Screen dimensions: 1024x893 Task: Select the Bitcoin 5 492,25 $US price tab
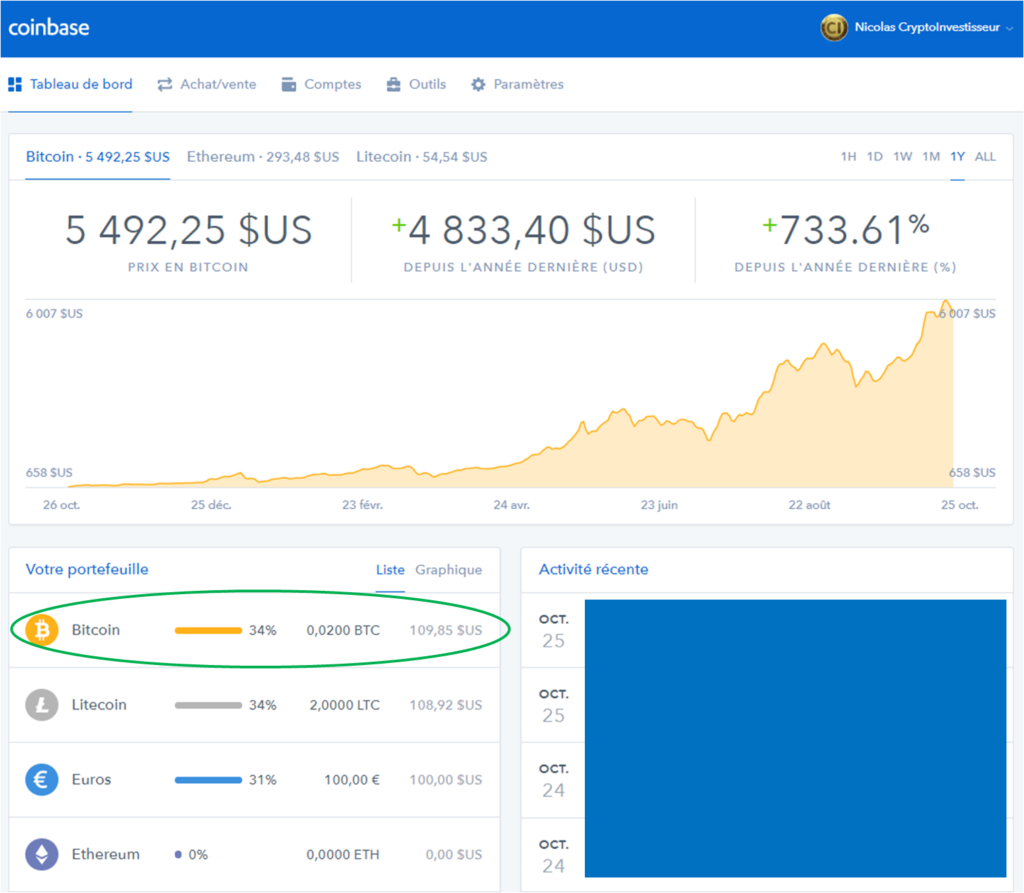98,157
